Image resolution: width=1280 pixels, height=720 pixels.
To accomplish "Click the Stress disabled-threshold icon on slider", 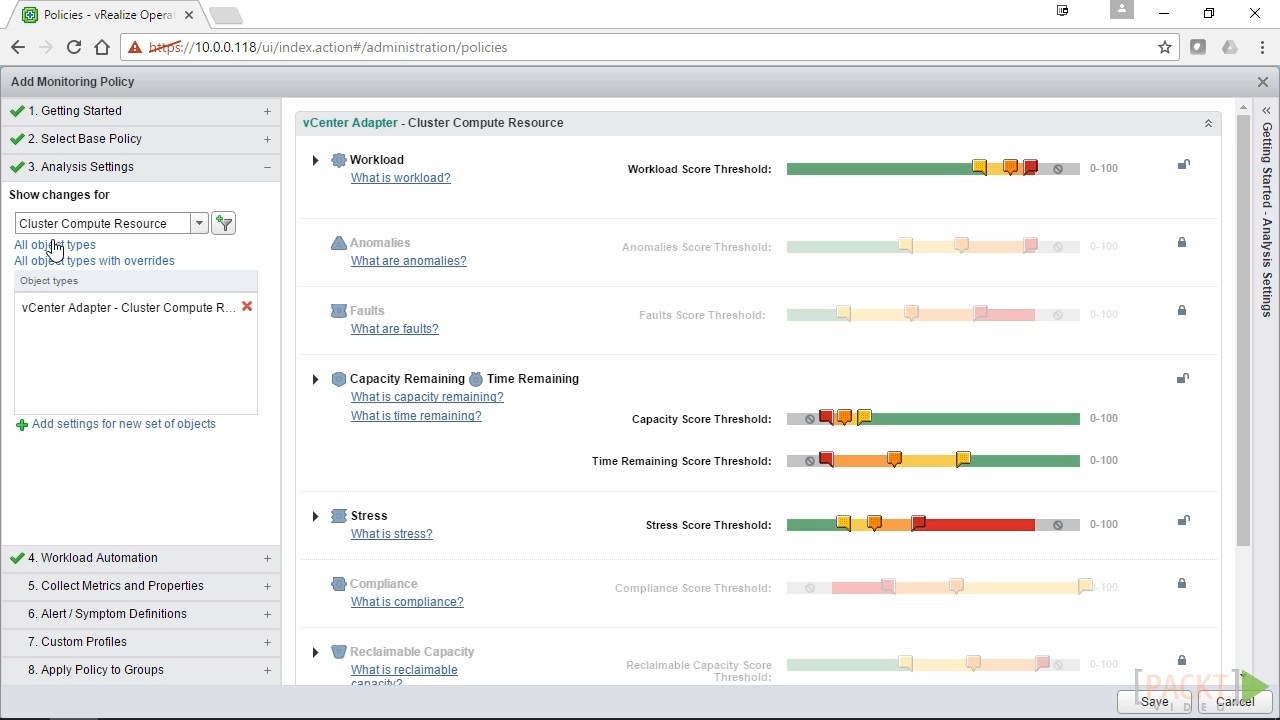I will click(1058, 525).
